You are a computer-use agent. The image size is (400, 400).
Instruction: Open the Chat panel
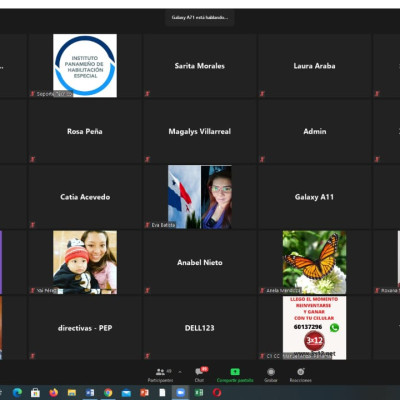point(200,375)
